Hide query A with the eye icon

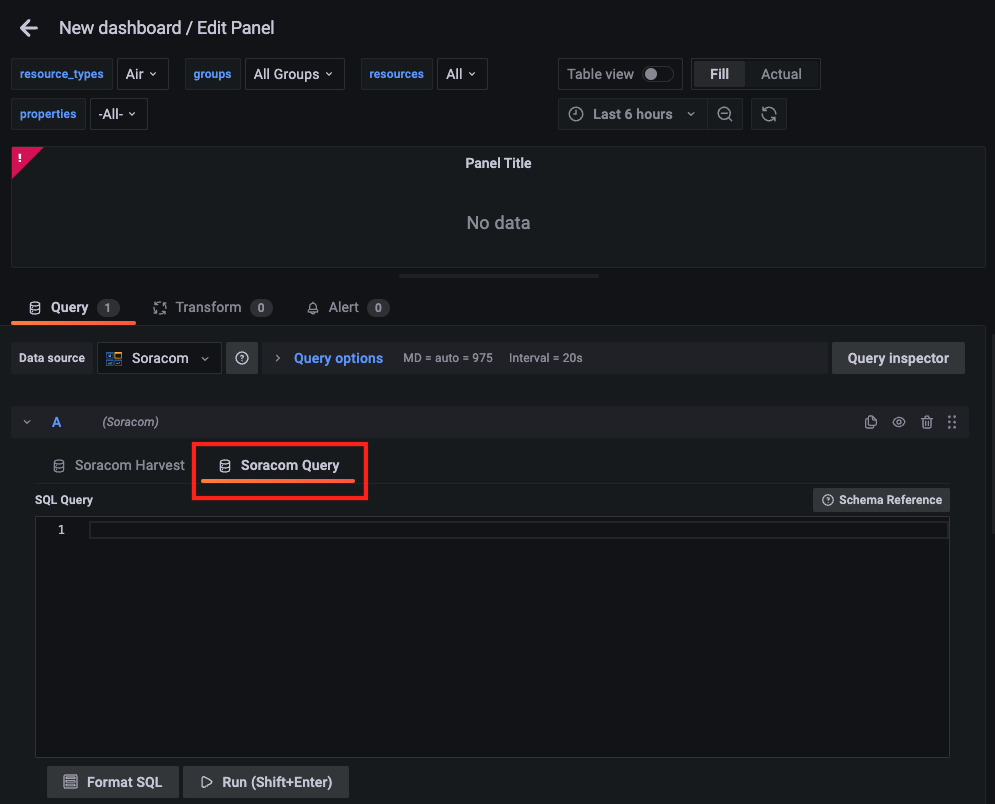pos(898,422)
